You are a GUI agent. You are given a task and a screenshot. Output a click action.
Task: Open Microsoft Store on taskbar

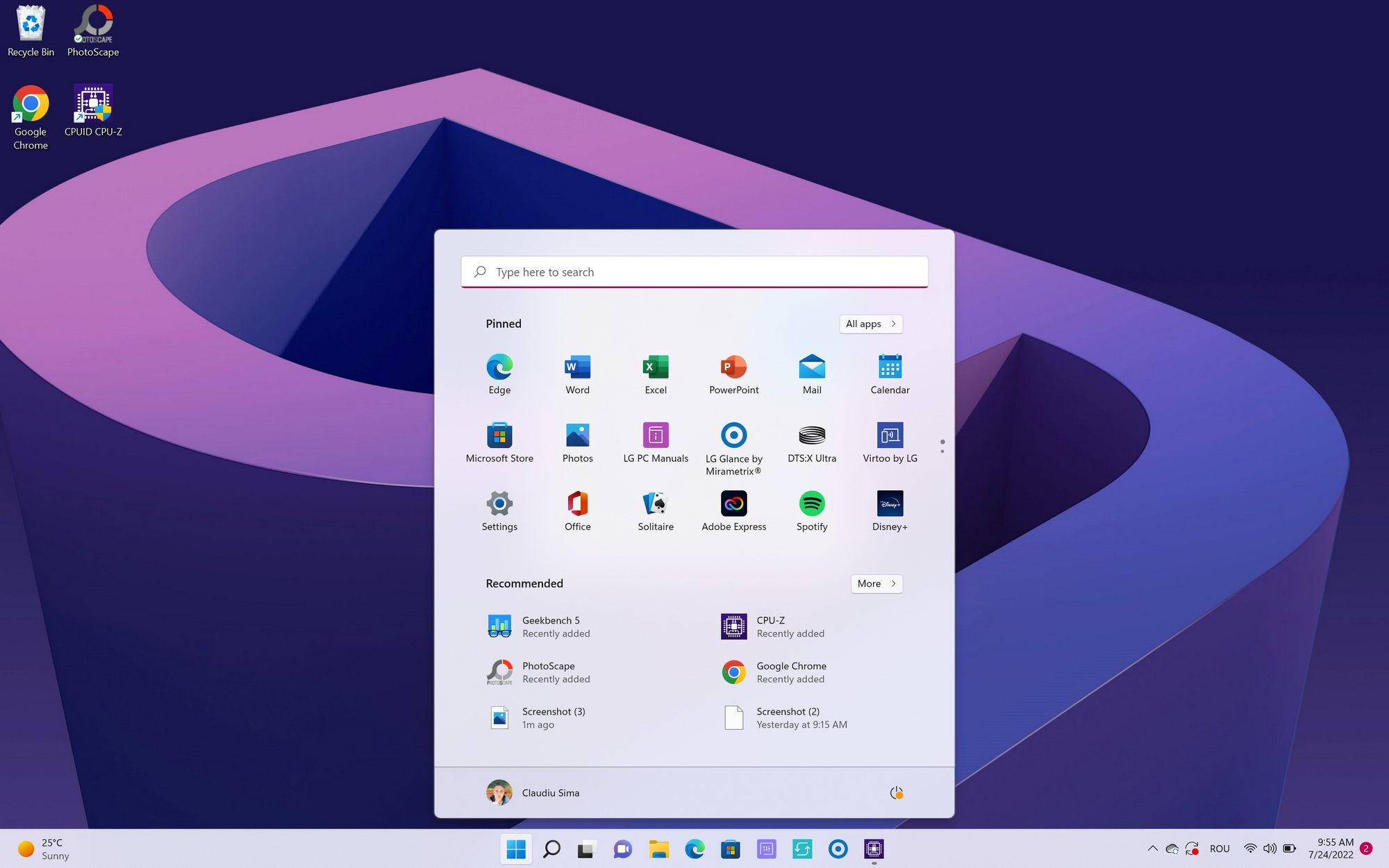(731, 849)
